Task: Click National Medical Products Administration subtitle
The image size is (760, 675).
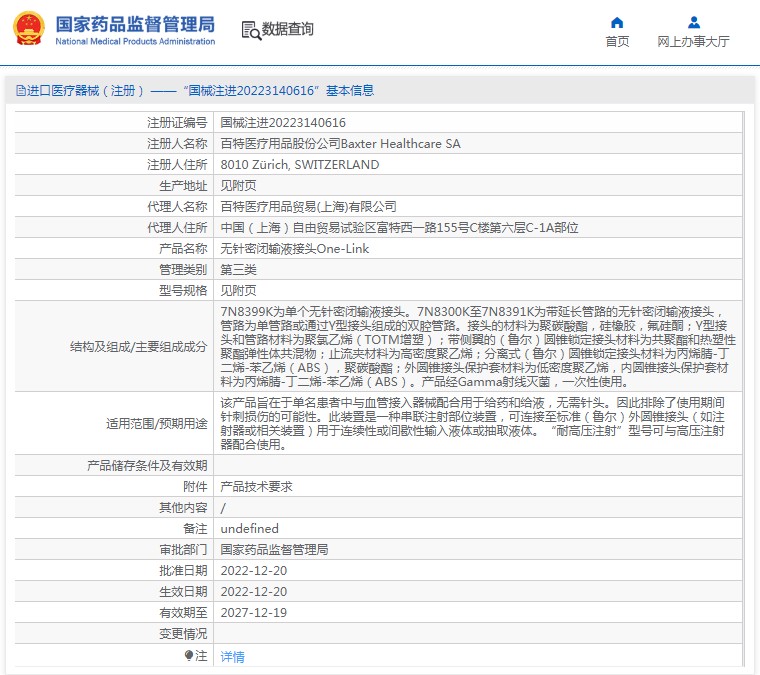Action: pyautogui.click(x=135, y=42)
